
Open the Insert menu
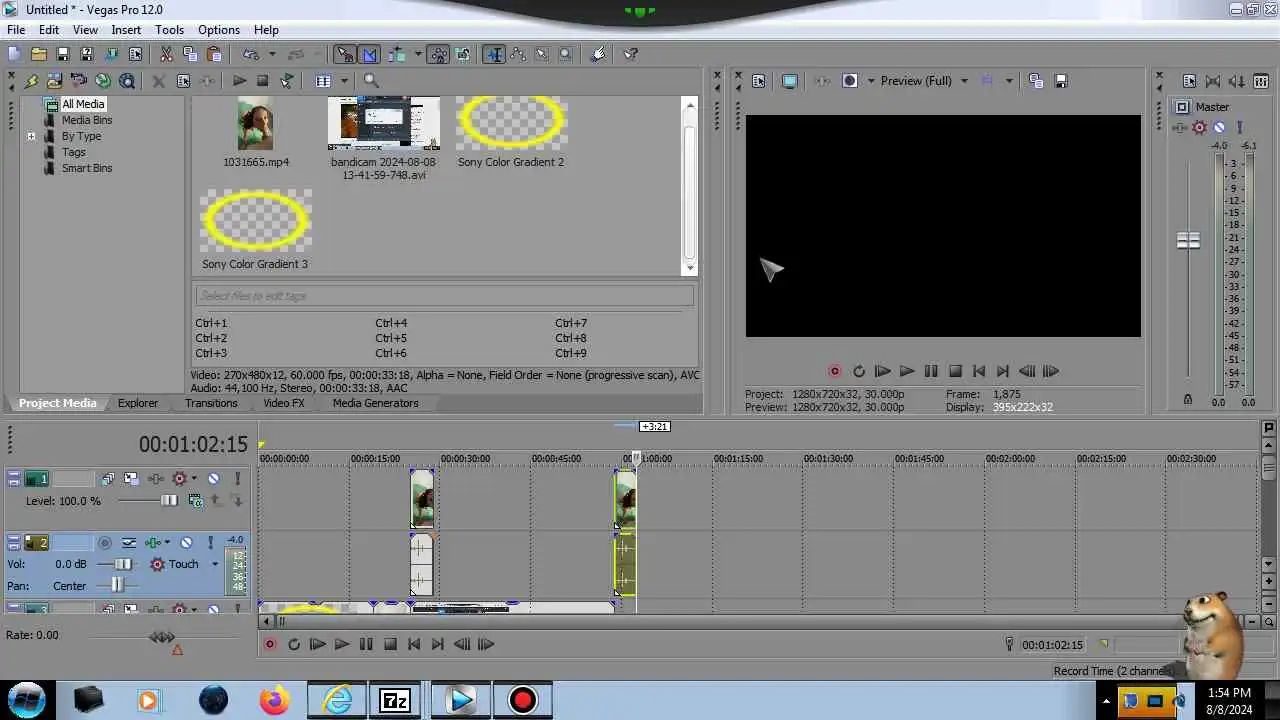126,30
